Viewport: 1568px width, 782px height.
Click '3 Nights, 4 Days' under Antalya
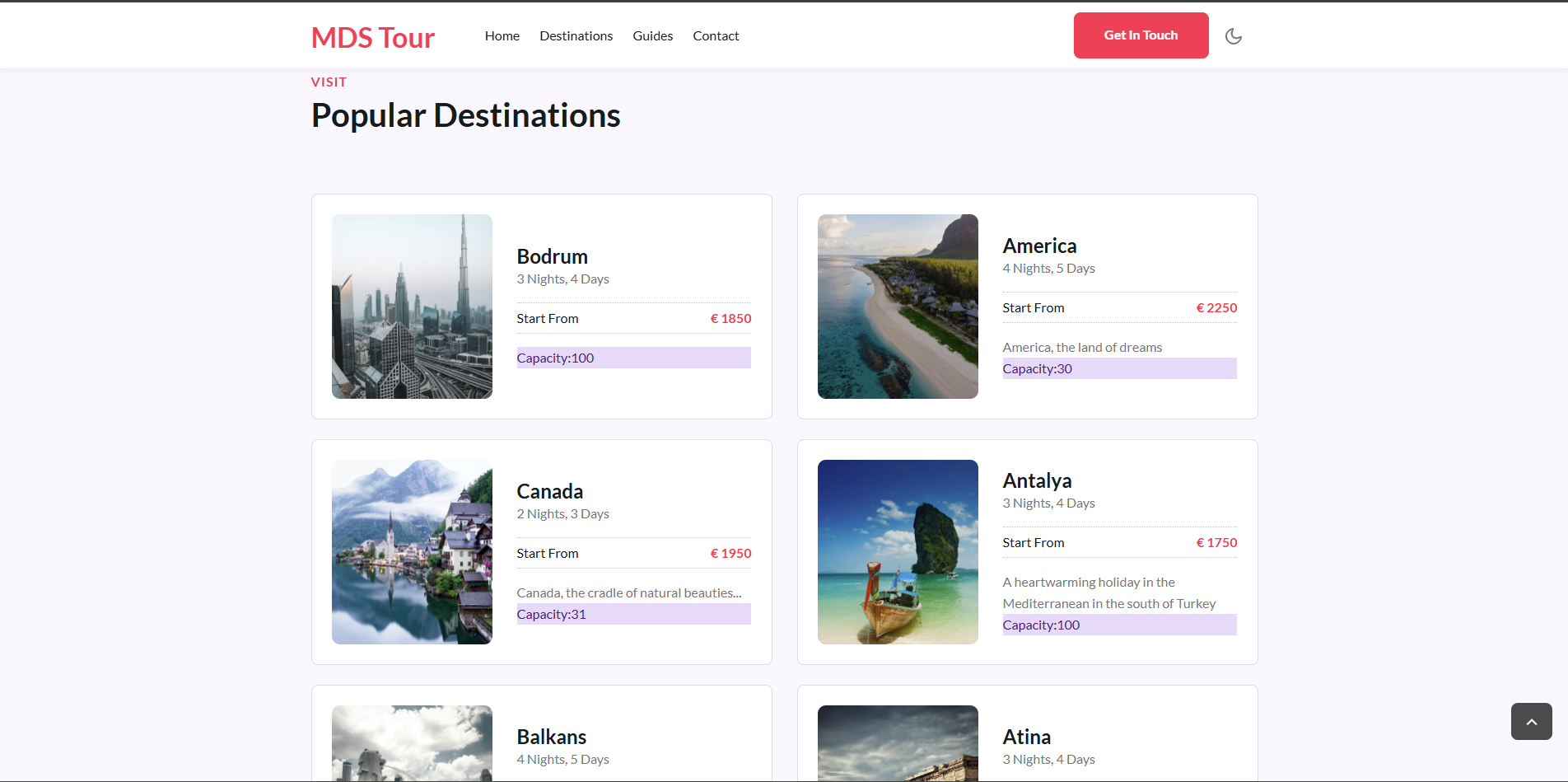[x=1049, y=503]
